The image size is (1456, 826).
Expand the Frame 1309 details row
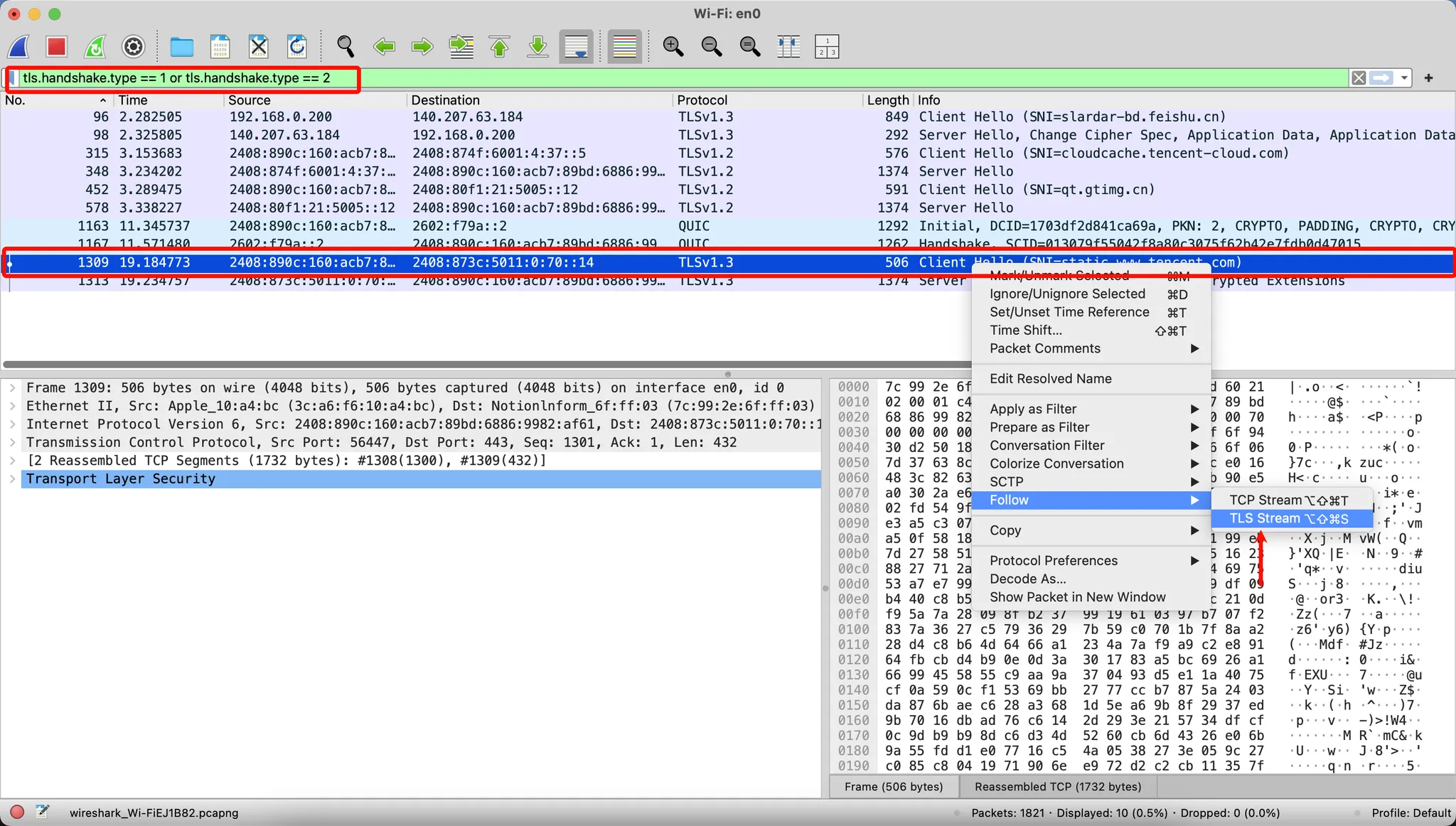coord(12,388)
